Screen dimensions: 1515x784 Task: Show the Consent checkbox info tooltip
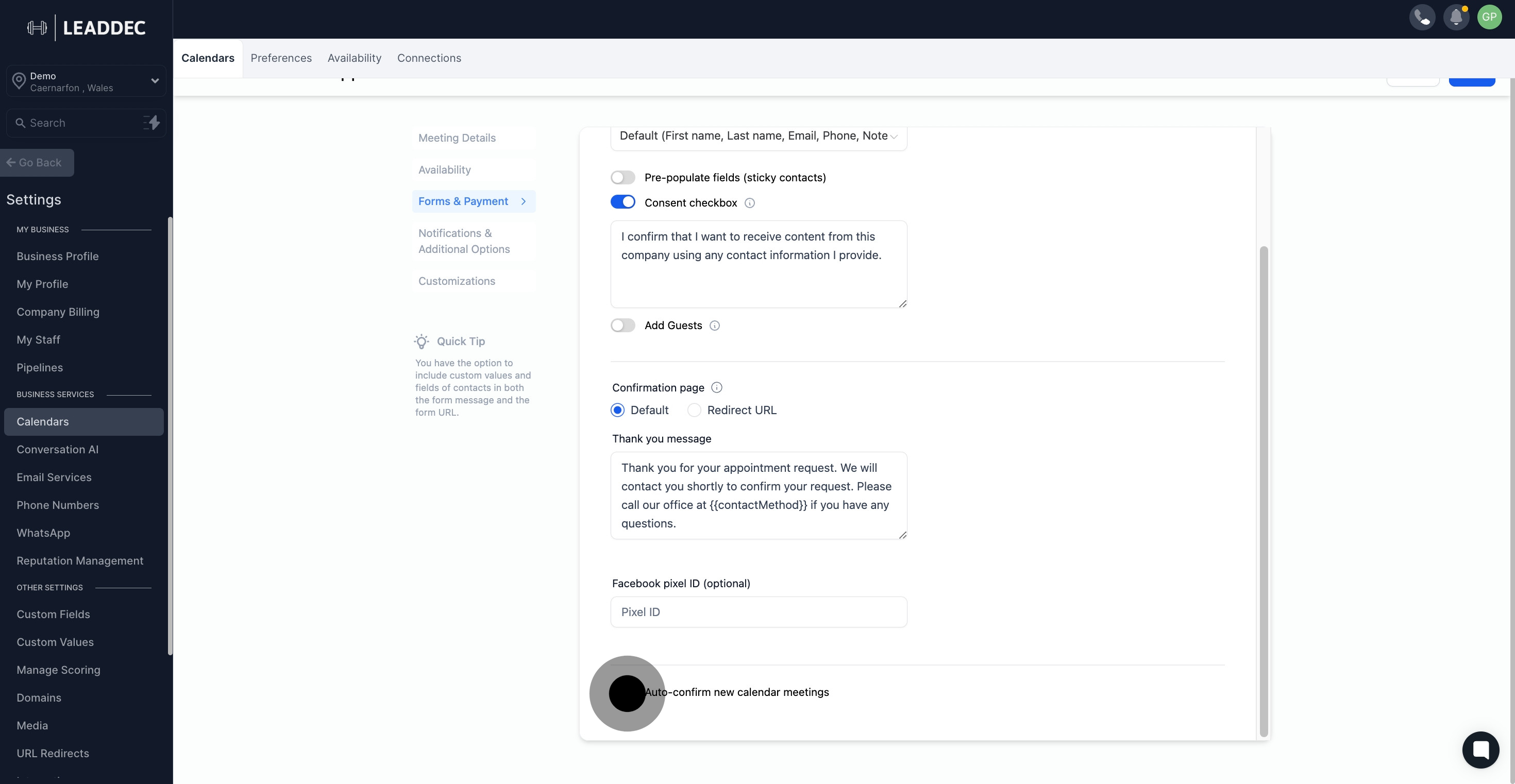coord(749,203)
